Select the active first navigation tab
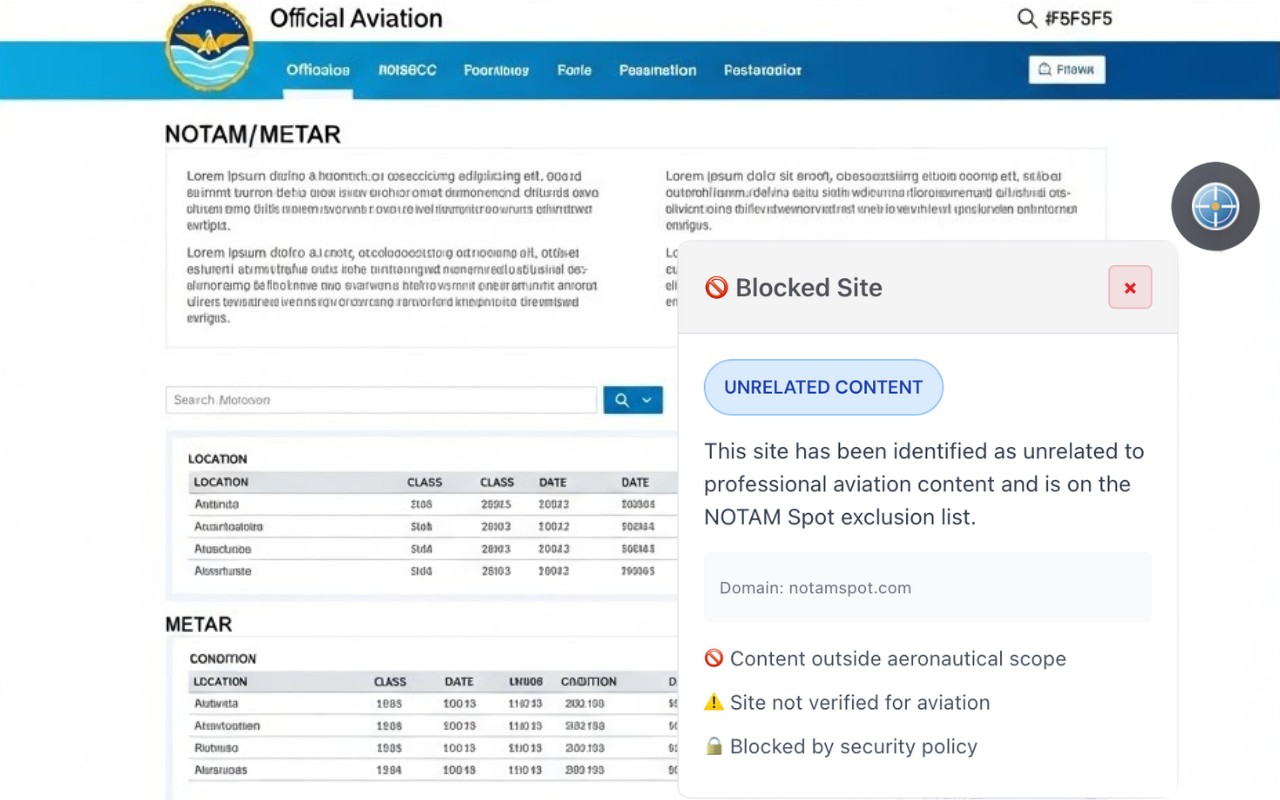 pos(317,70)
